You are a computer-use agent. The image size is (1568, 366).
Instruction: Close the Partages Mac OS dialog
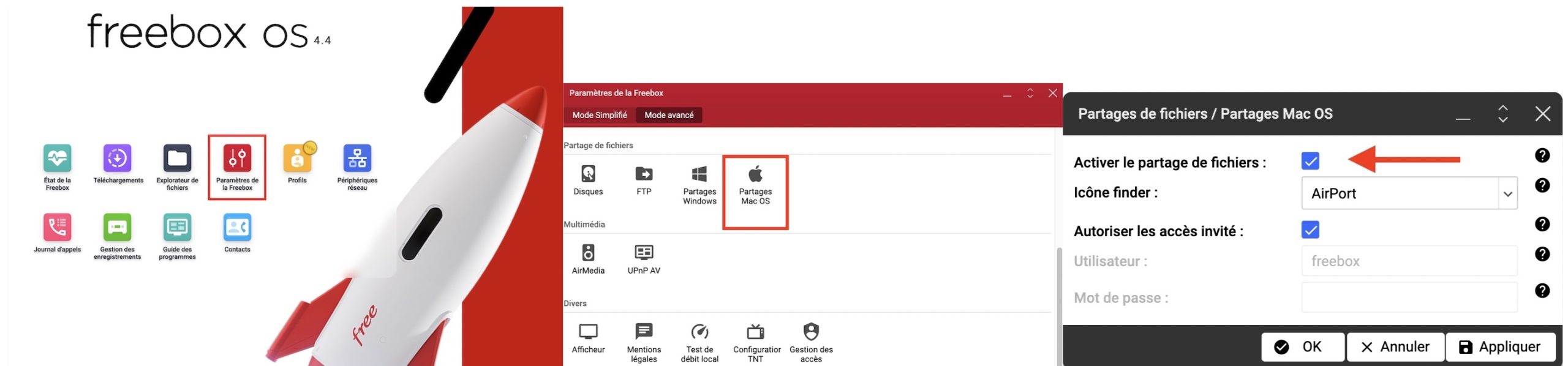pyautogui.click(x=1542, y=114)
